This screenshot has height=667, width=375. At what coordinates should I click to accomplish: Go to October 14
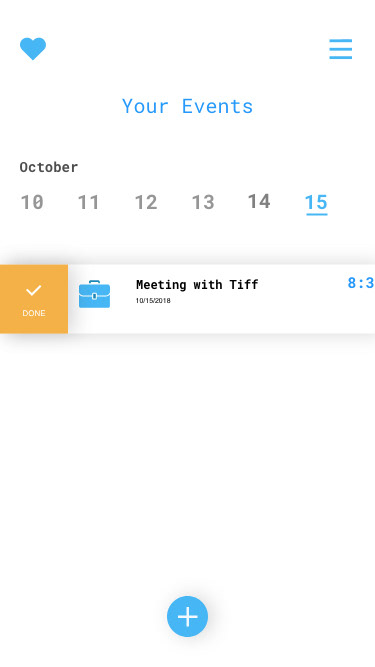[259, 201]
